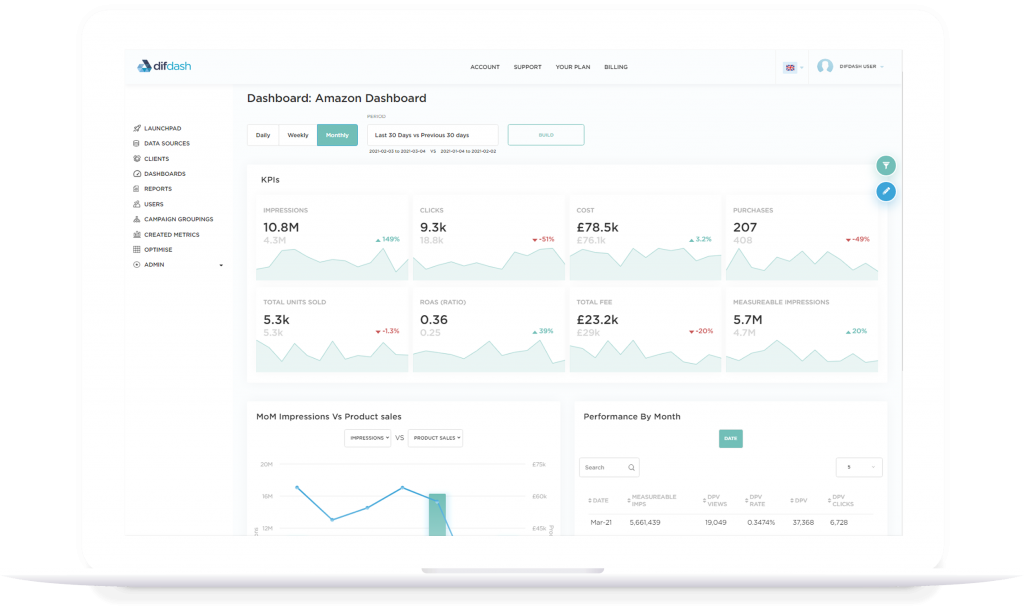Click search magnifier icon in Performance table
The height and width of the screenshot is (607, 1024).
[631, 467]
